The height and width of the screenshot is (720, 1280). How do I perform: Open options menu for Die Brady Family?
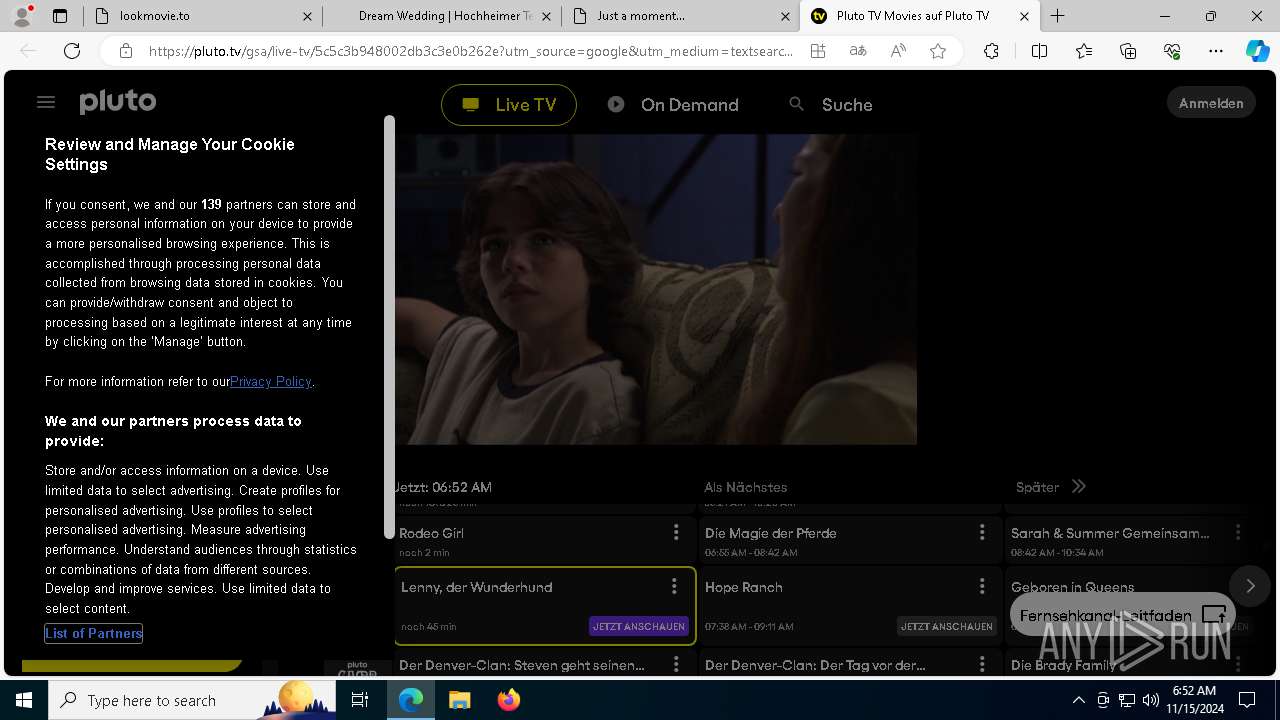[x=1238, y=664]
